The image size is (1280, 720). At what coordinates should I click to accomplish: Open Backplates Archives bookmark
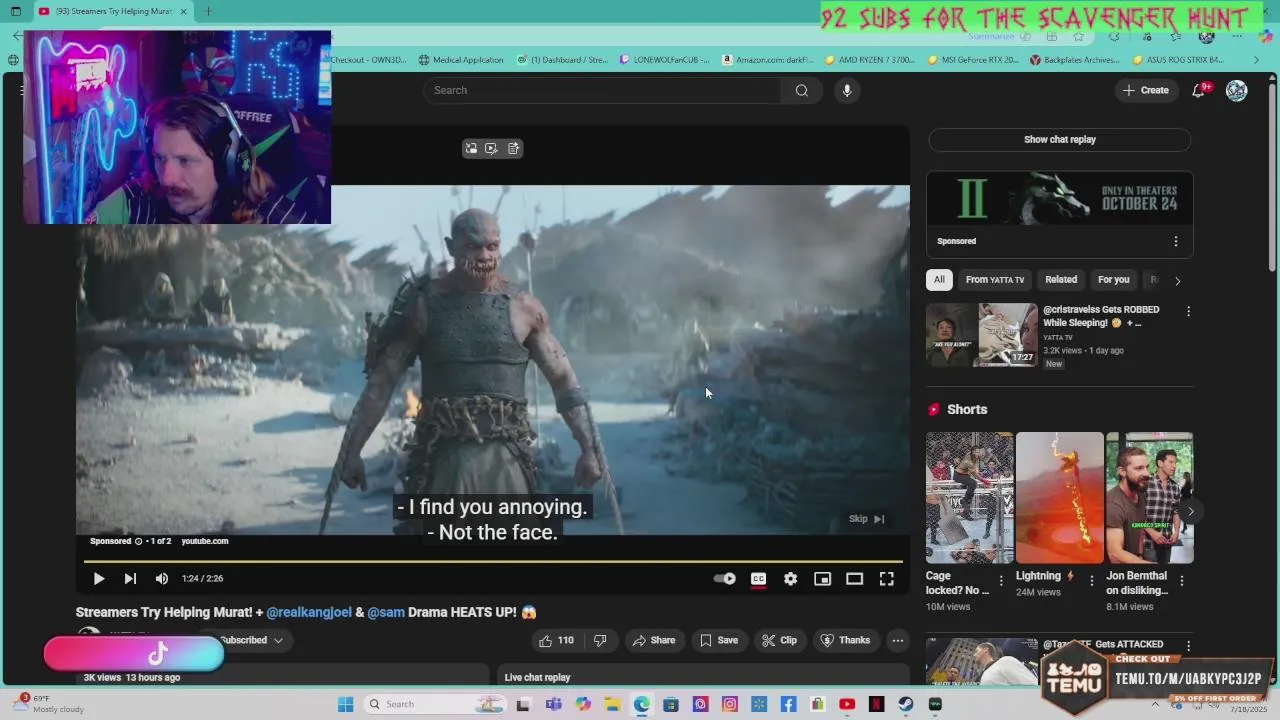pyautogui.click(x=1075, y=60)
